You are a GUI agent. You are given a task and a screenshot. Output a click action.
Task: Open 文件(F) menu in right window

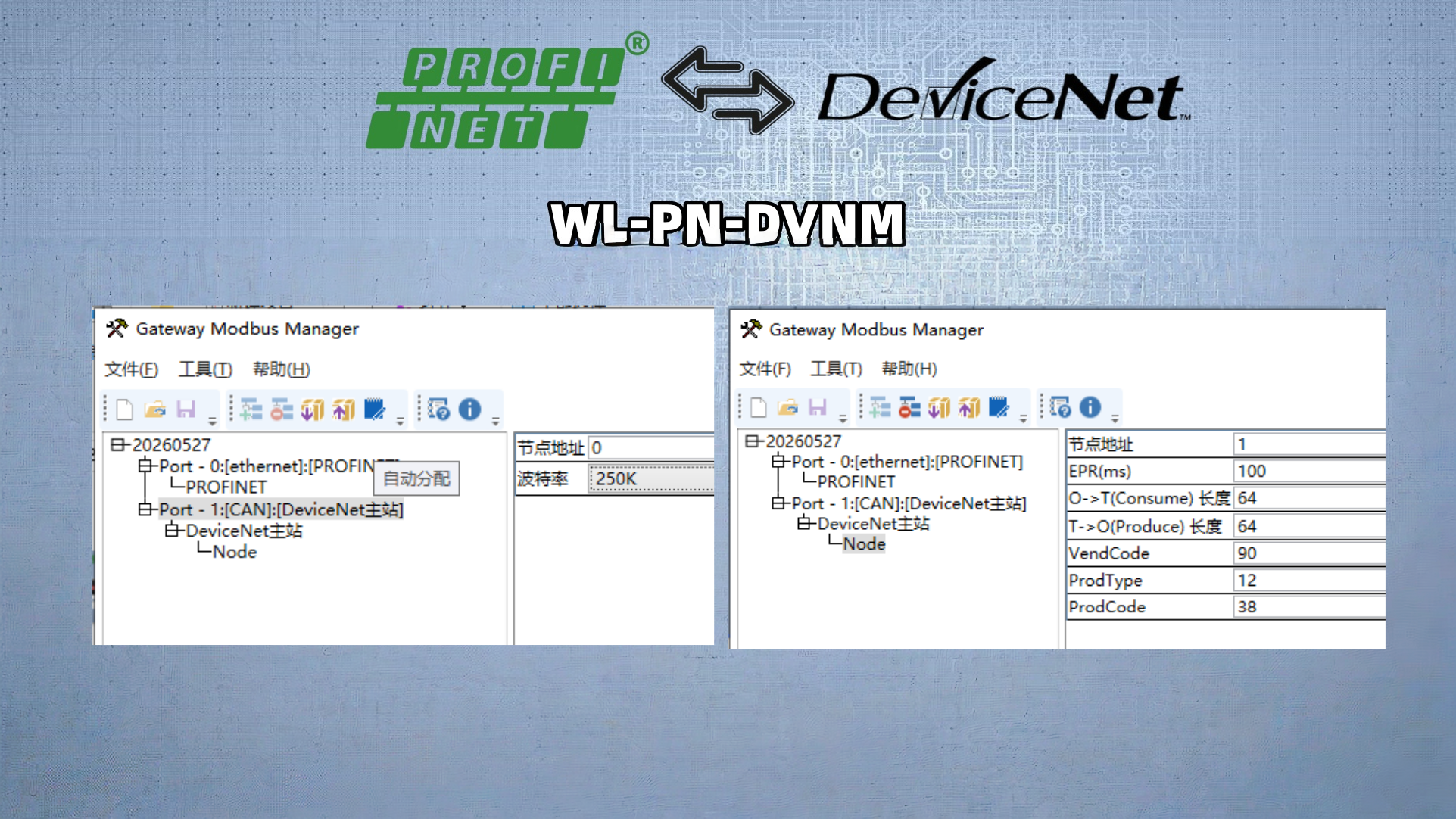pyautogui.click(x=765, y=369)
